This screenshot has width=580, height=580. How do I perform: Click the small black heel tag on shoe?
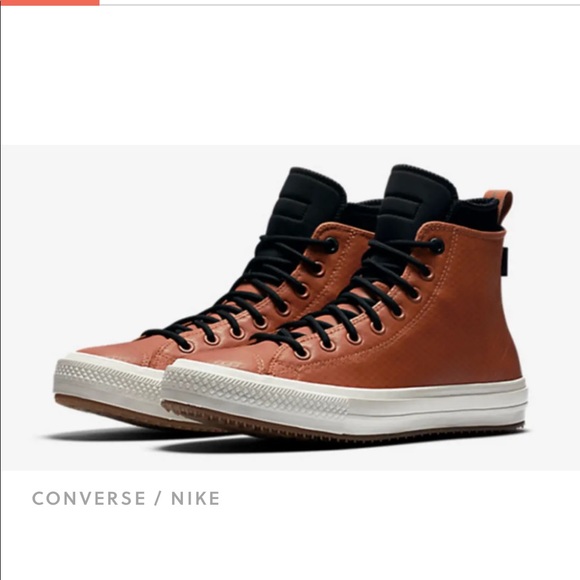pyautogui.click(x=505, y=256)
